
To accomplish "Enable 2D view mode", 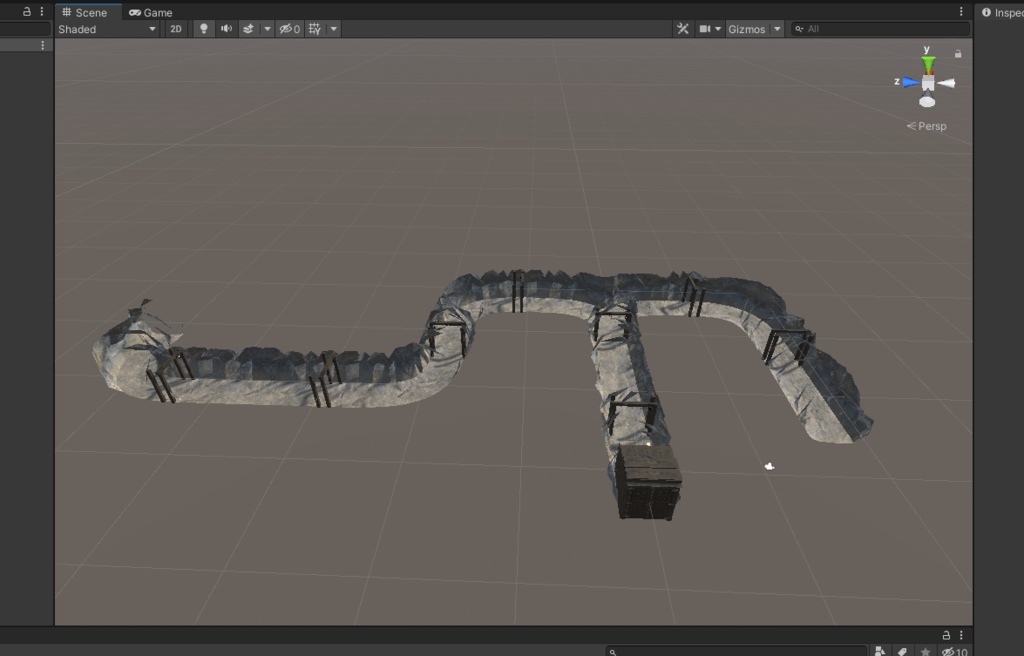I will pos(175,28).
